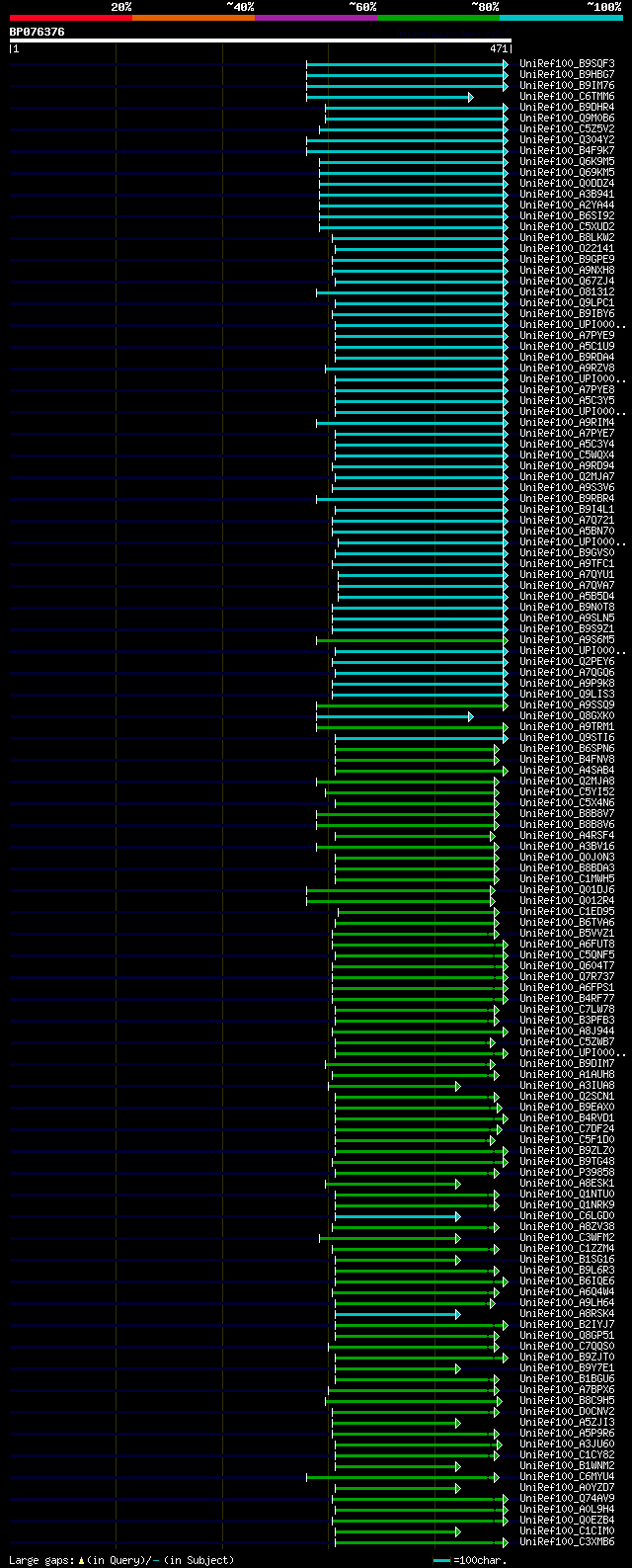Click the purple ~60% identity legend bar
Viewport: 632px width, 1568px height.
(316, 18)
